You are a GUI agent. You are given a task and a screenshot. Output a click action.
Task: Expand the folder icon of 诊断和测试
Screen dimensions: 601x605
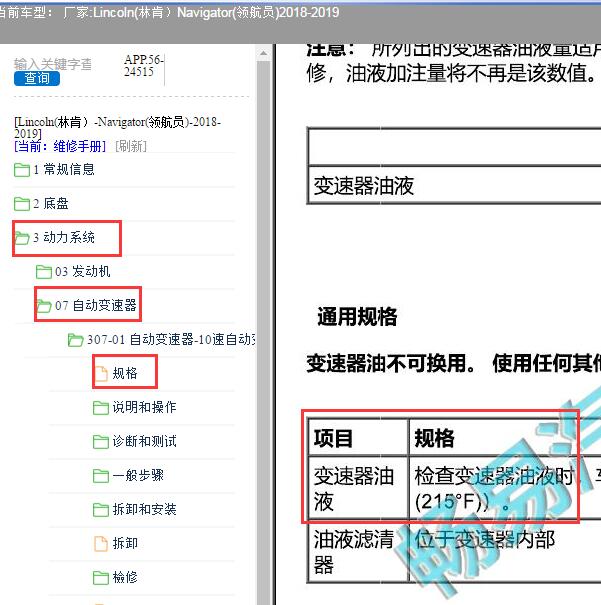click(x=101, y=442)
